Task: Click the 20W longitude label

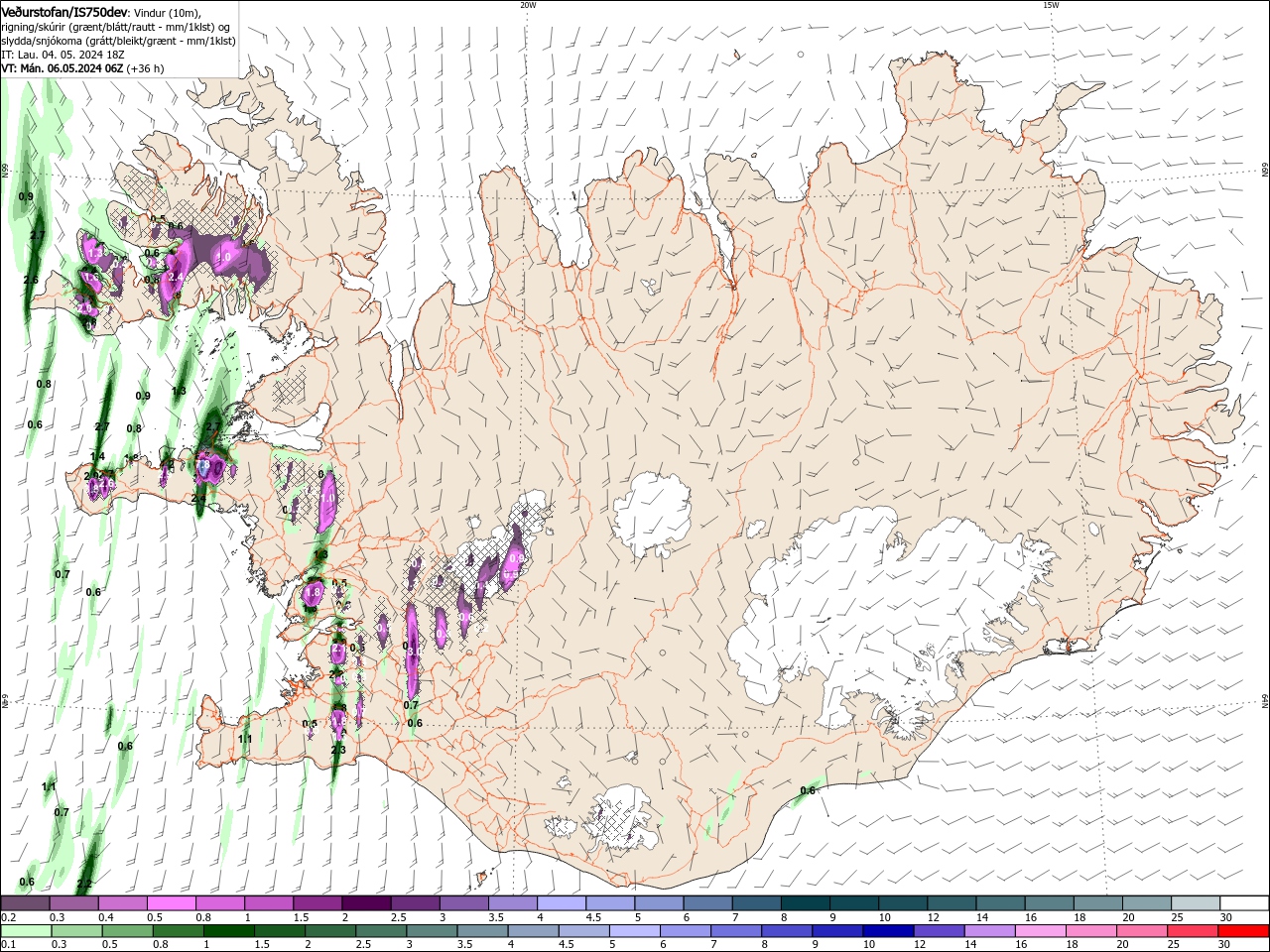Action: pos(528,5)
